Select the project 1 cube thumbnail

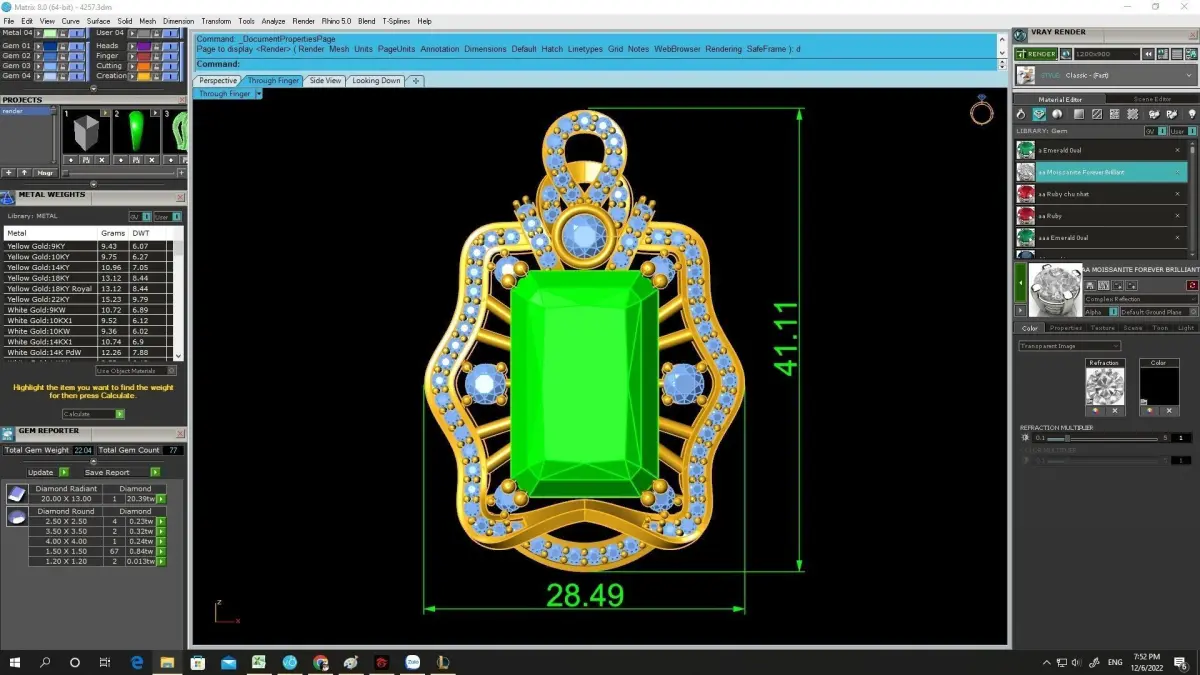click(x=85, y=132)
